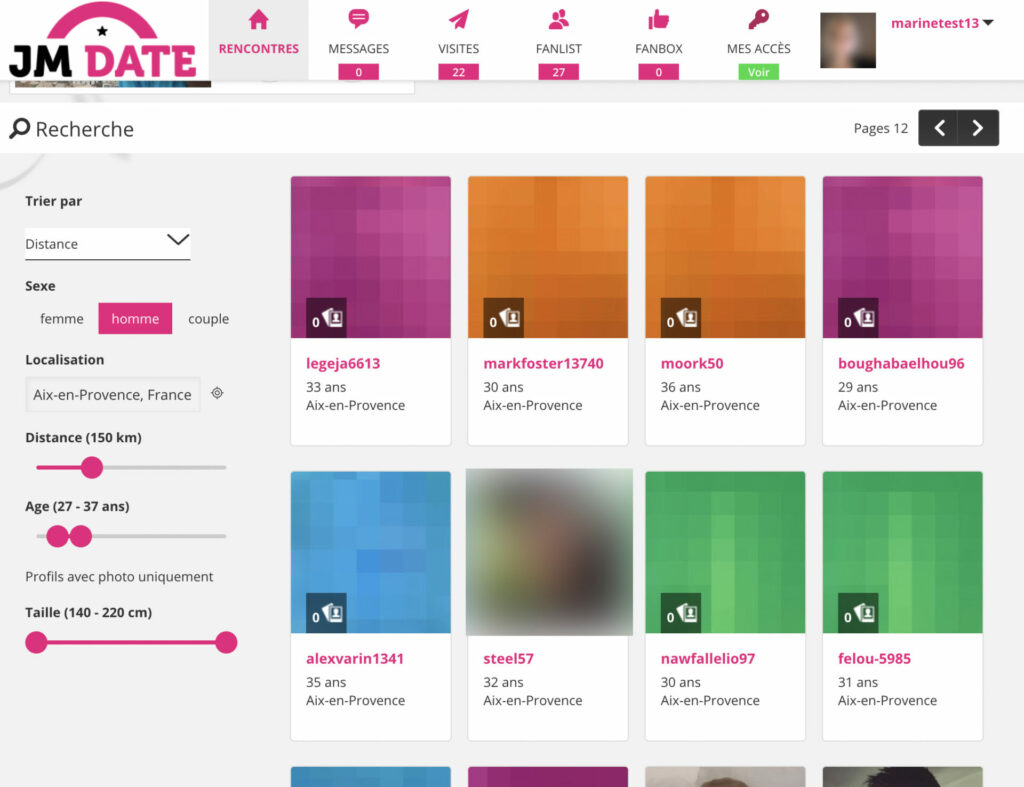
Task: Open the Trier par Distance dropdown
Action: [x=108, y=244]
